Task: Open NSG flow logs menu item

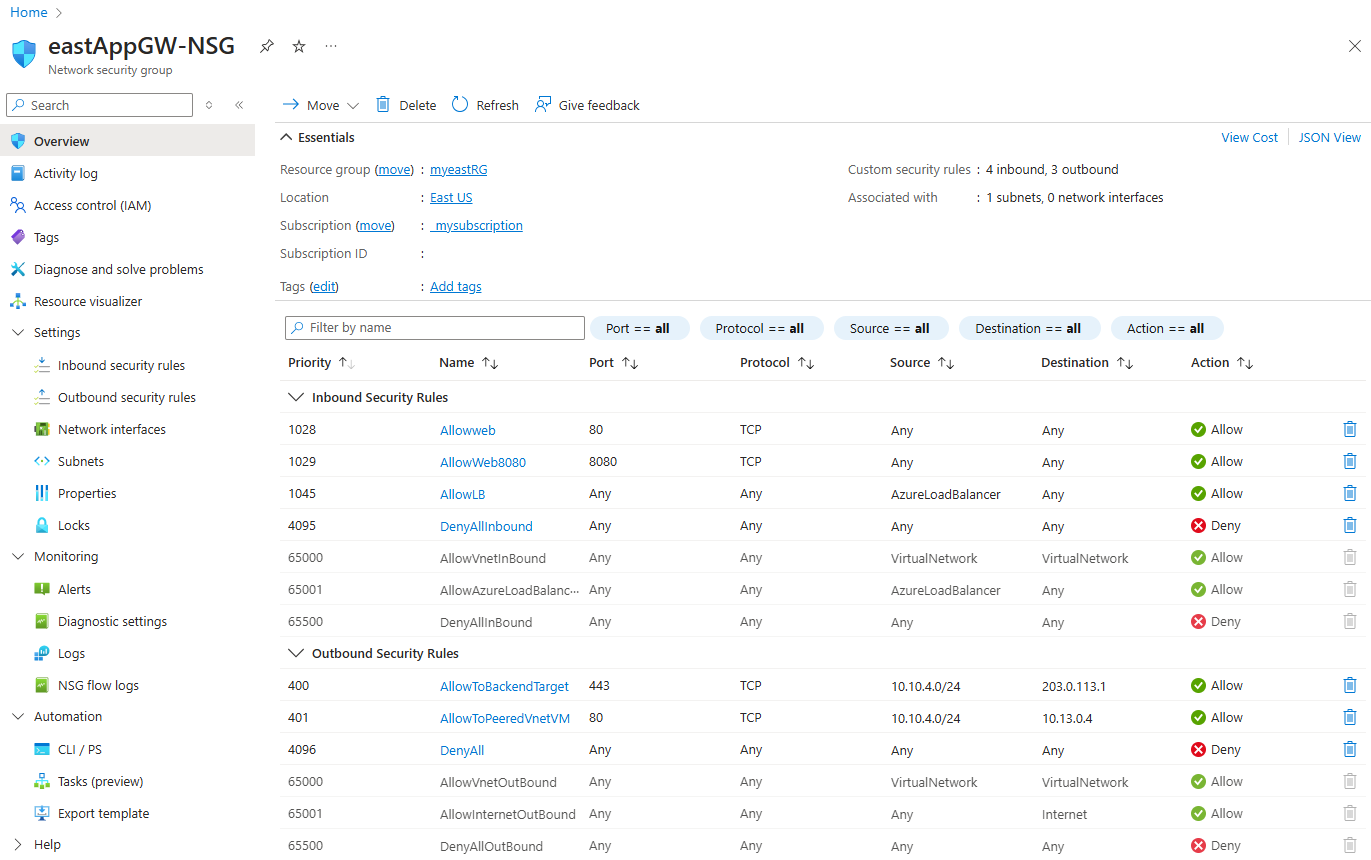Action: tap(98, 686)
